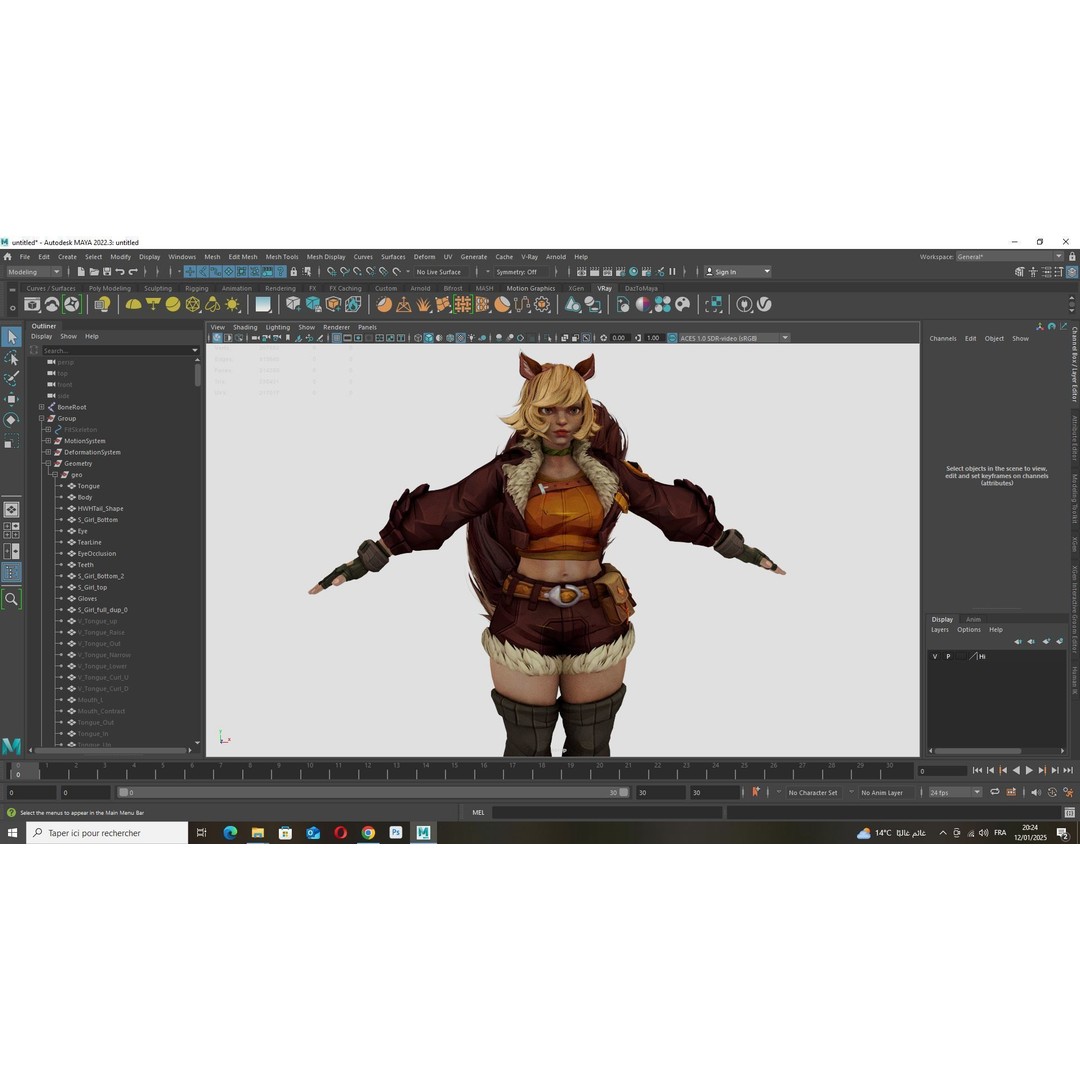Click the playback range slider bar

373,793
